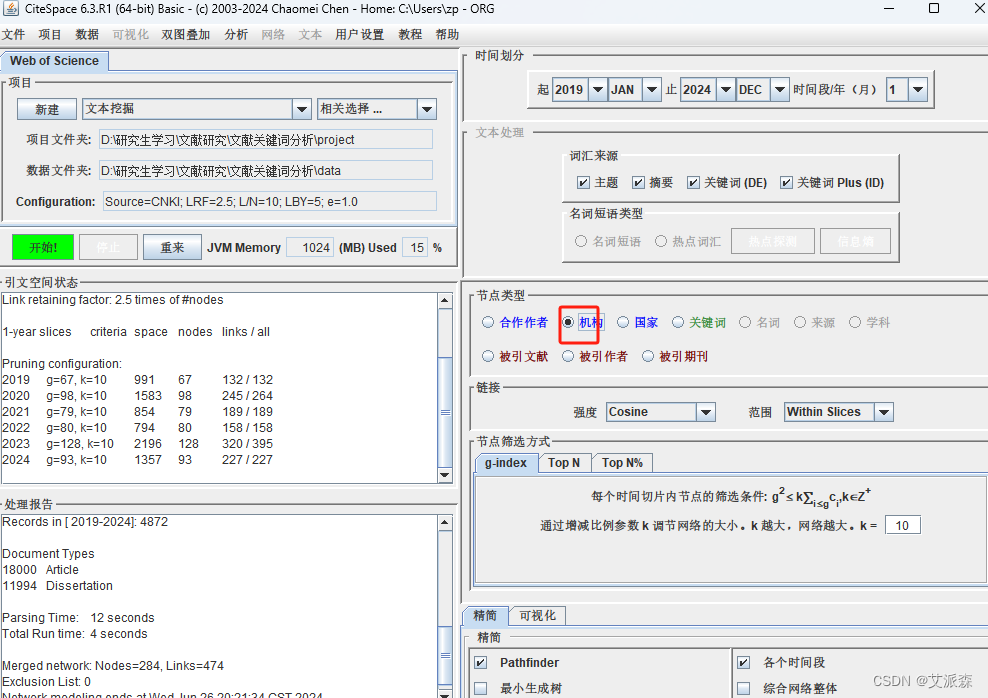Open the 数据 menu

click(87, 35)
